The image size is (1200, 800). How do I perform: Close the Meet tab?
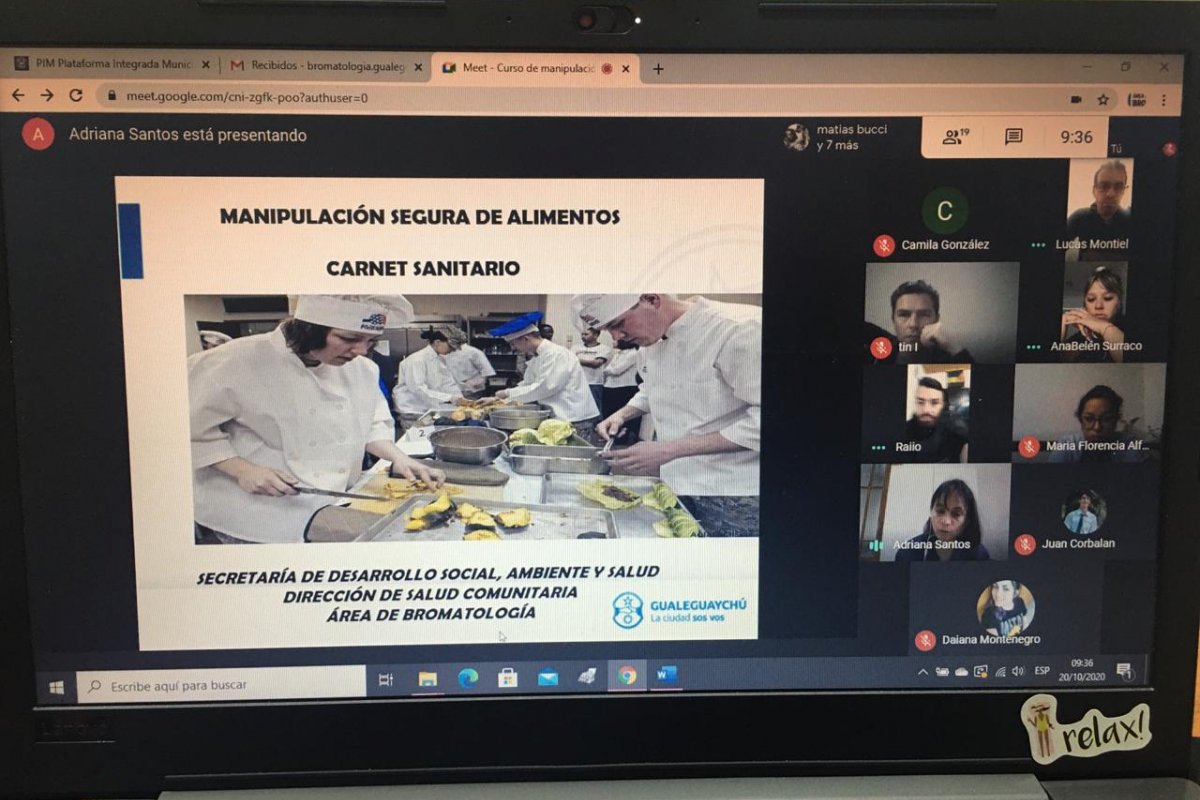(x=626, y=69)
